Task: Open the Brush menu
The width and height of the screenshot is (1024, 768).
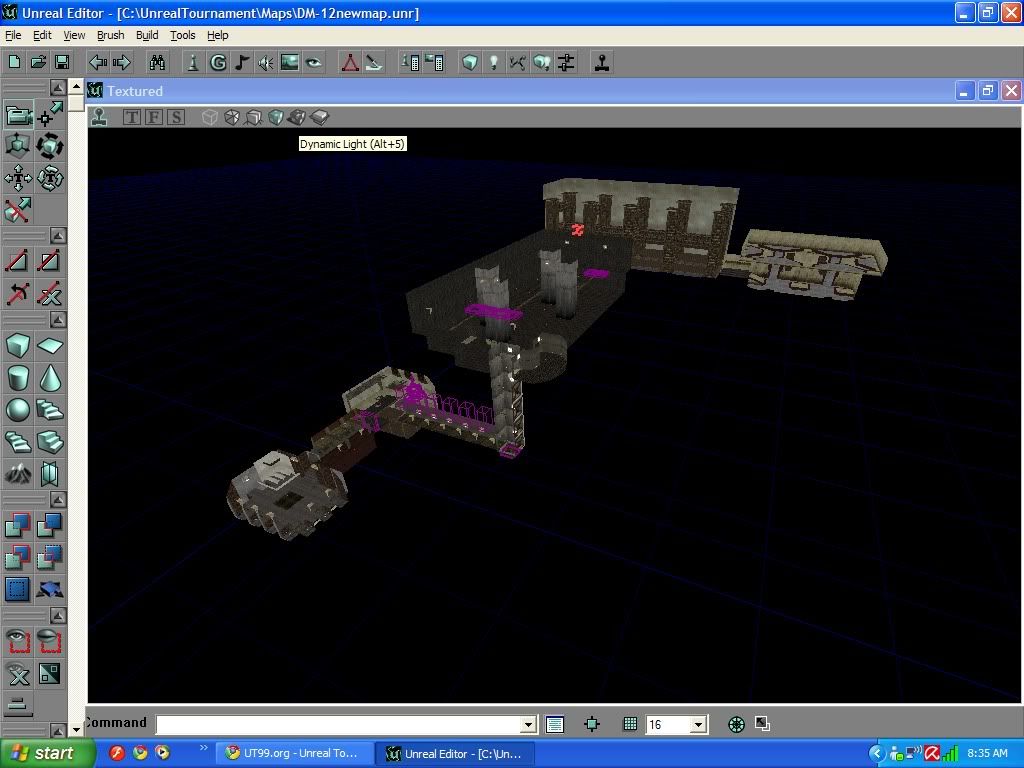Action: [110, 35]
